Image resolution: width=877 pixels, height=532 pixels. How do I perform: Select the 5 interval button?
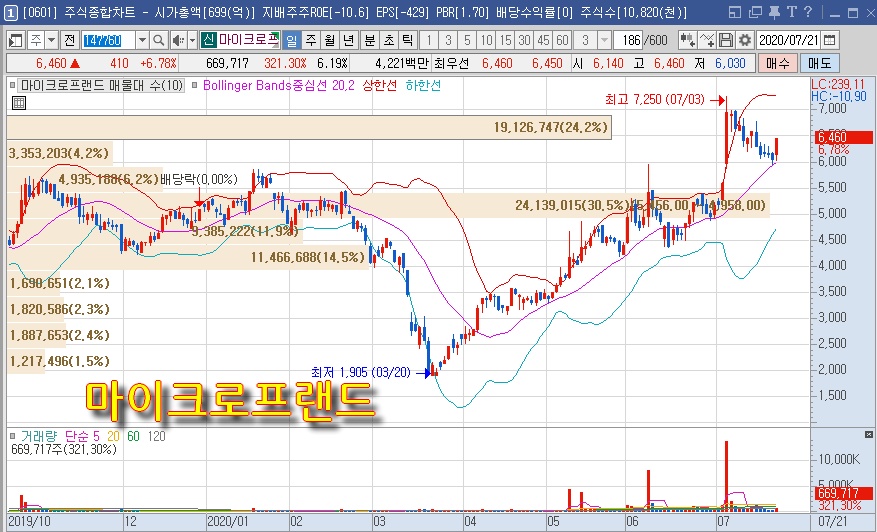click(467, 40)
